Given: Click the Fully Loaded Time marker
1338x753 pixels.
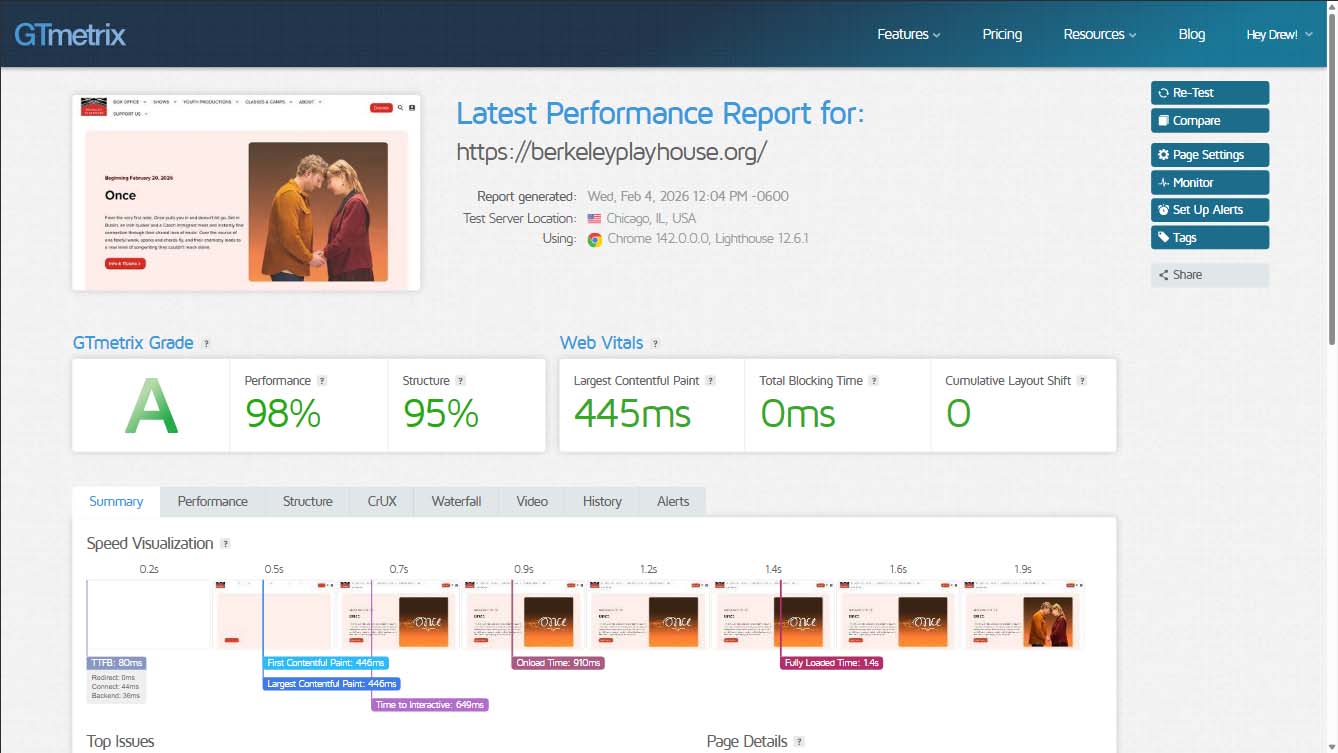Looking at the screenshot, I should [832, 663].
